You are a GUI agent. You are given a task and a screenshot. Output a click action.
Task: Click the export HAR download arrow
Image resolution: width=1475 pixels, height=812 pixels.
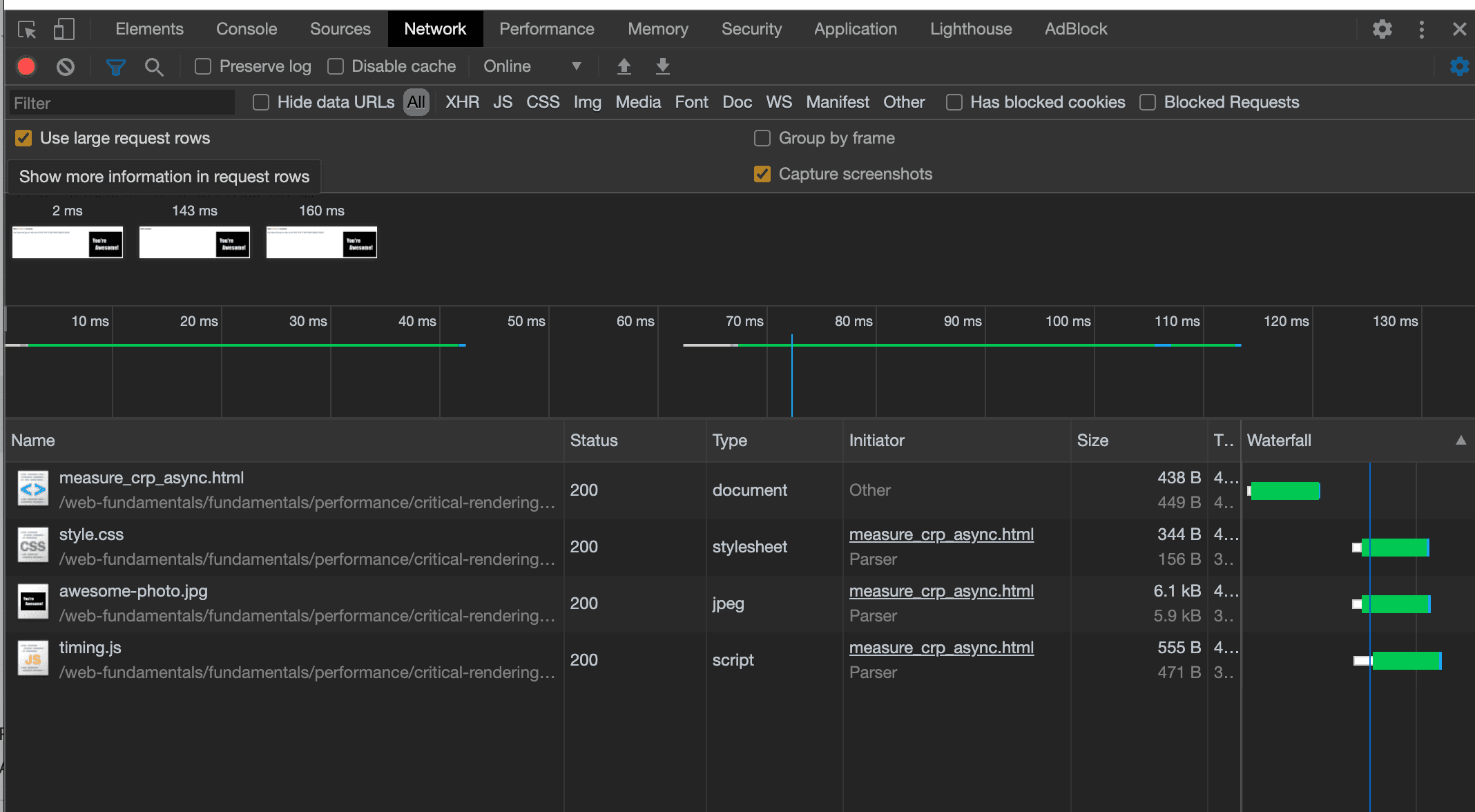tap(662, 66)
